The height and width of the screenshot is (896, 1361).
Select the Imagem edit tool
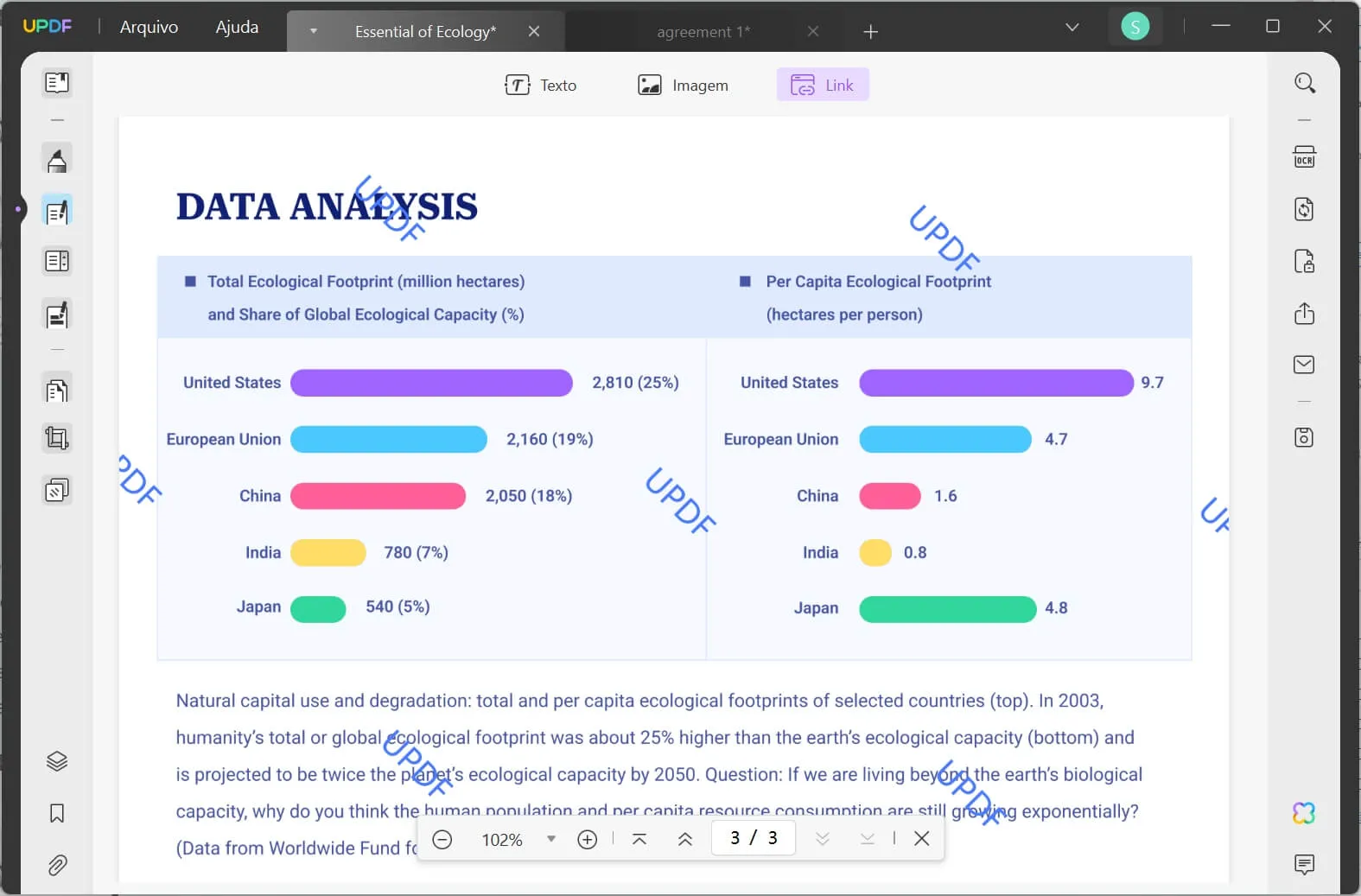pos(683,85)
